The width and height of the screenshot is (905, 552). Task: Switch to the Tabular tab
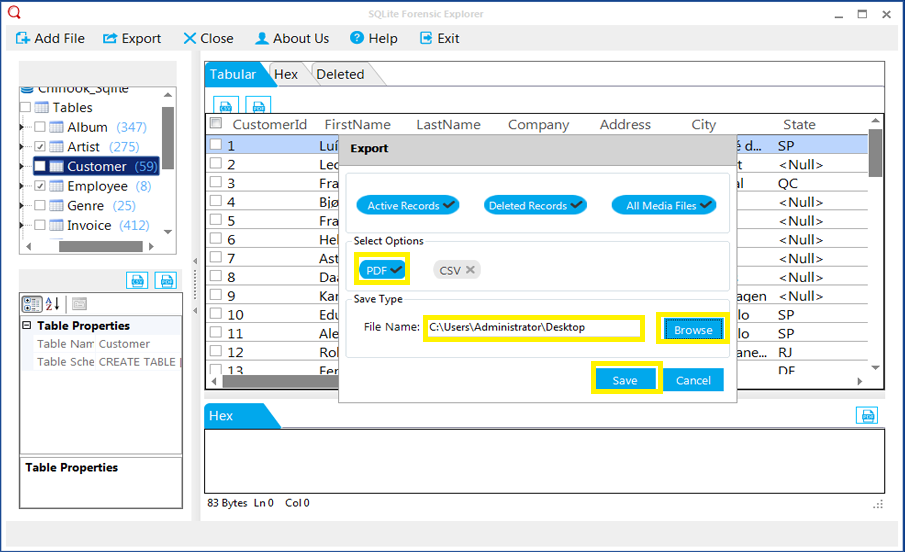(233, 74)
